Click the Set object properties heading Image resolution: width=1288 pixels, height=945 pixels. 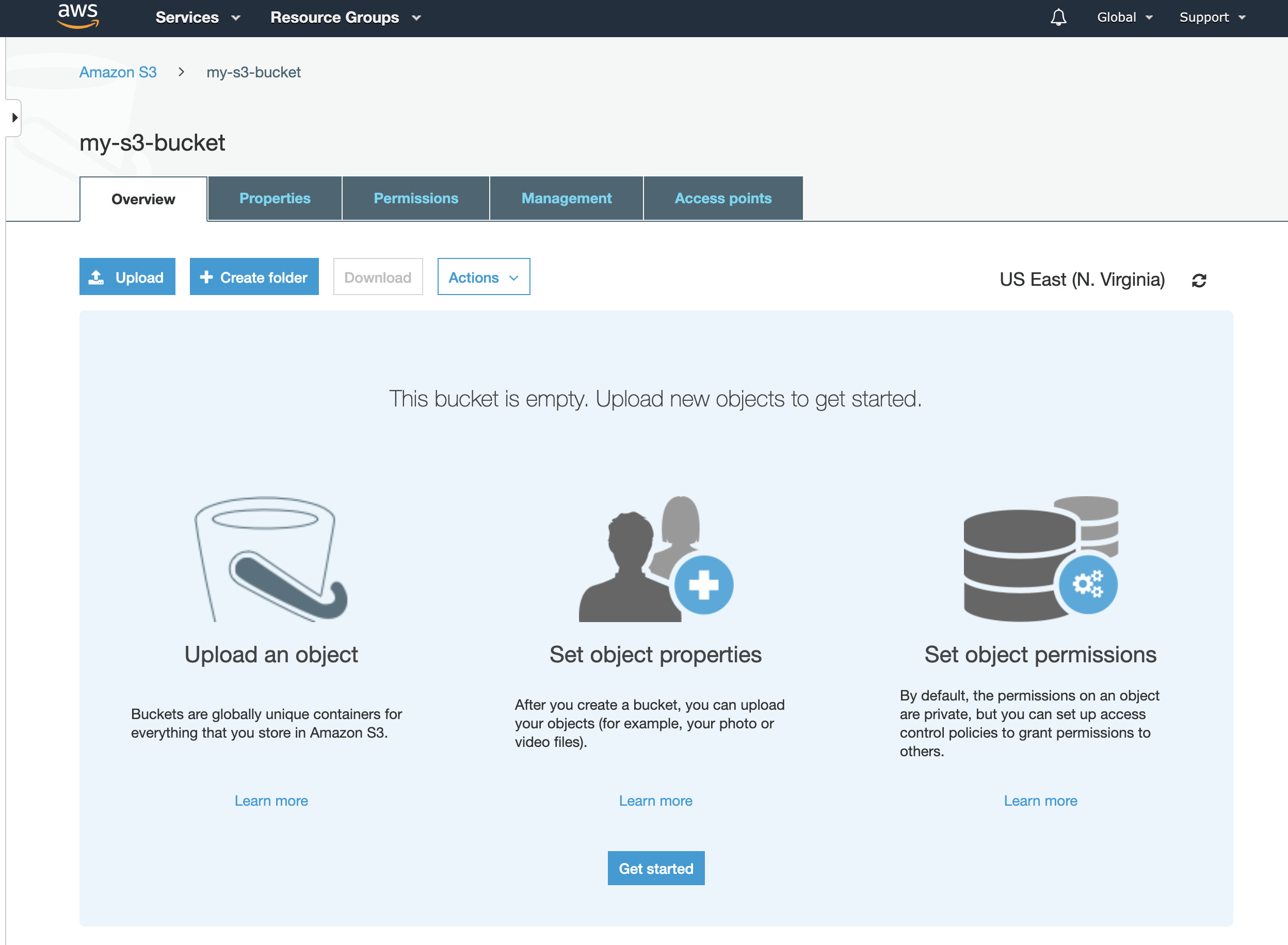[656, 655]
